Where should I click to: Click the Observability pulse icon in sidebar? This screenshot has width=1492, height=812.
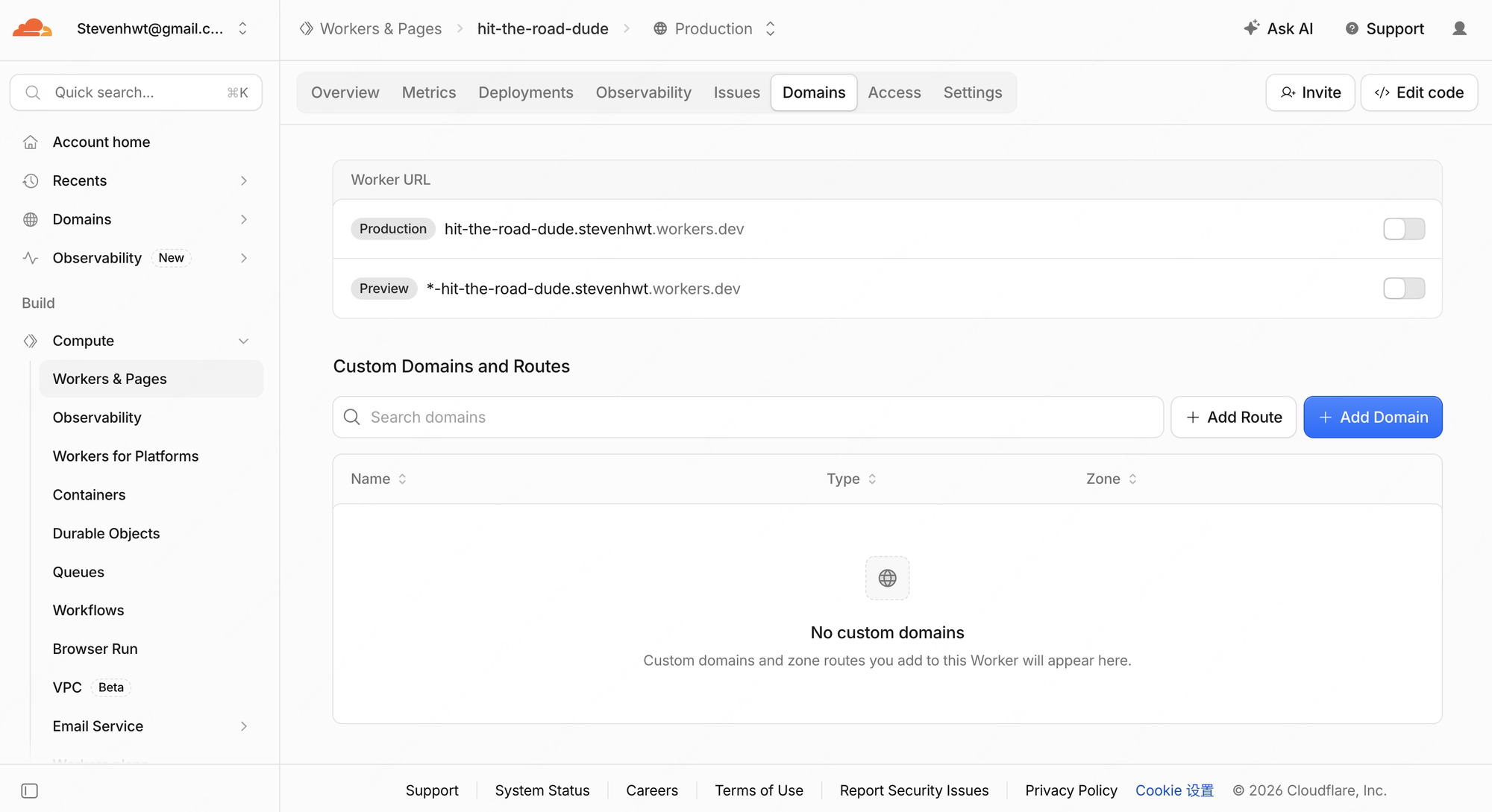(31, 258)
